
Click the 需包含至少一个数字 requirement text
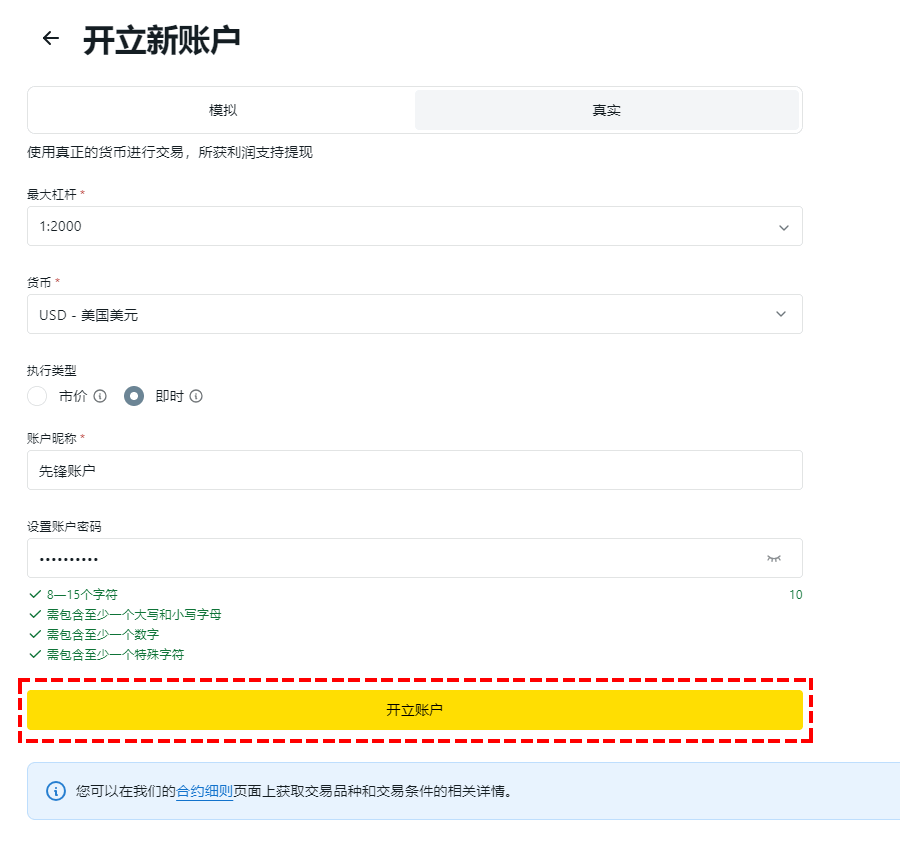point(103,634)
